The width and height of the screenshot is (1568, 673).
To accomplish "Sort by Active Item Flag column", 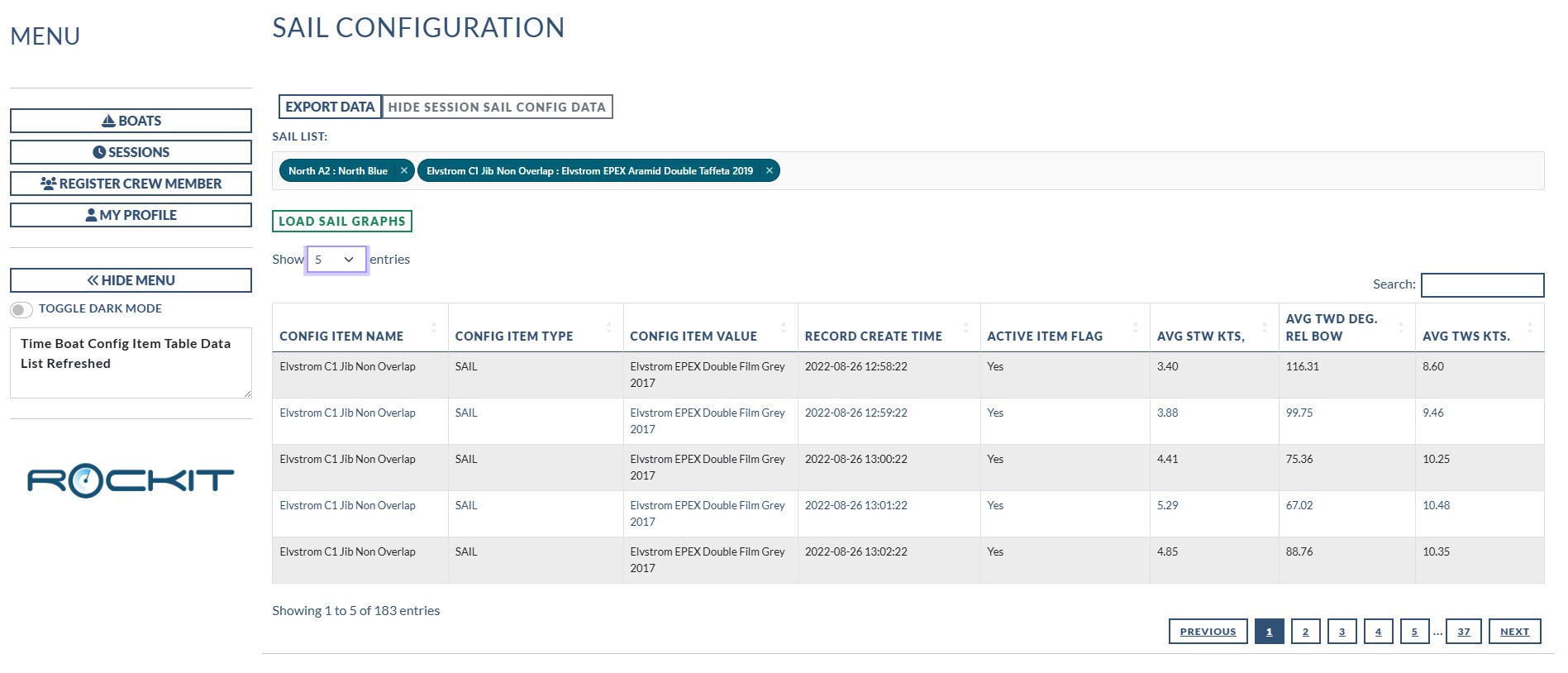I will [1065, 327].
